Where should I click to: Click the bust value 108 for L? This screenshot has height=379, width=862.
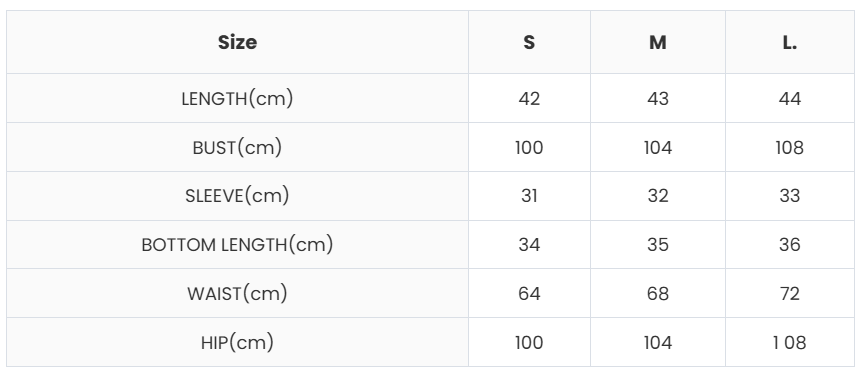[x=789, y=148]
